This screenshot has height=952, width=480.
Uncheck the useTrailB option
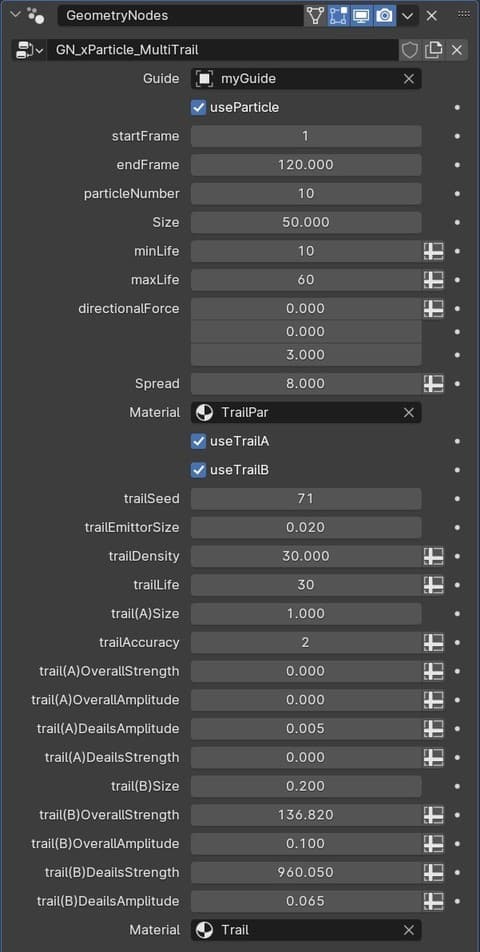[x=198, y=470]
